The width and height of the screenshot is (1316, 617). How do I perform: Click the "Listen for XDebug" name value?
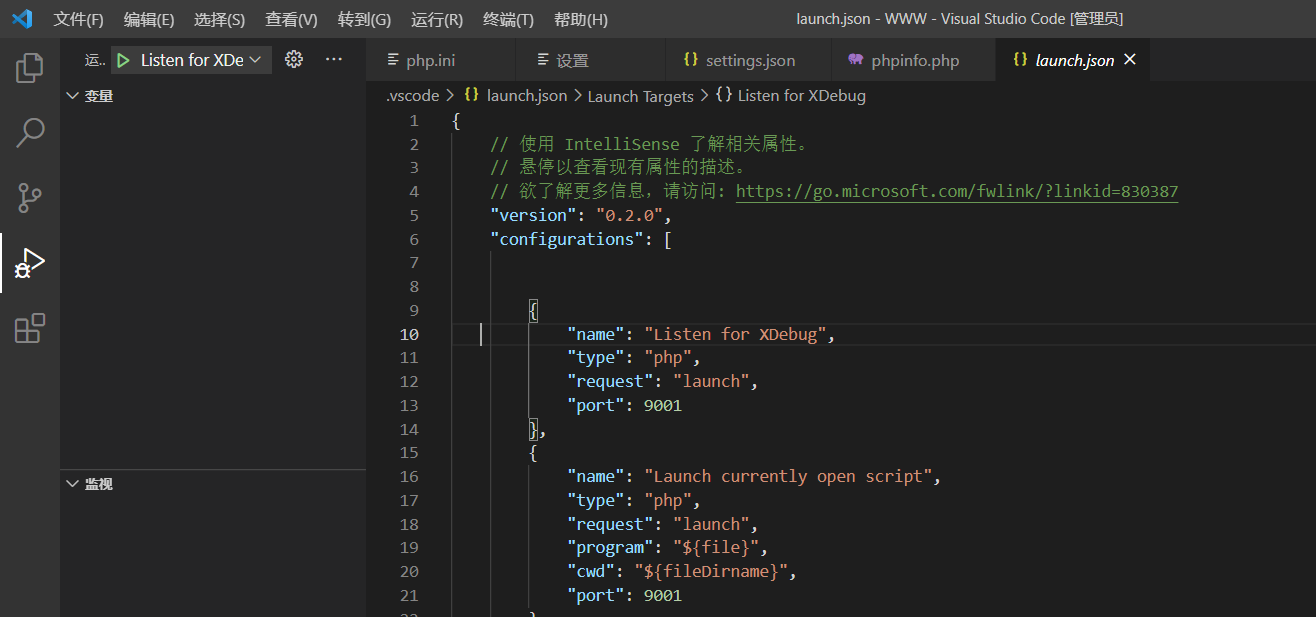click(x=735, y=334)
